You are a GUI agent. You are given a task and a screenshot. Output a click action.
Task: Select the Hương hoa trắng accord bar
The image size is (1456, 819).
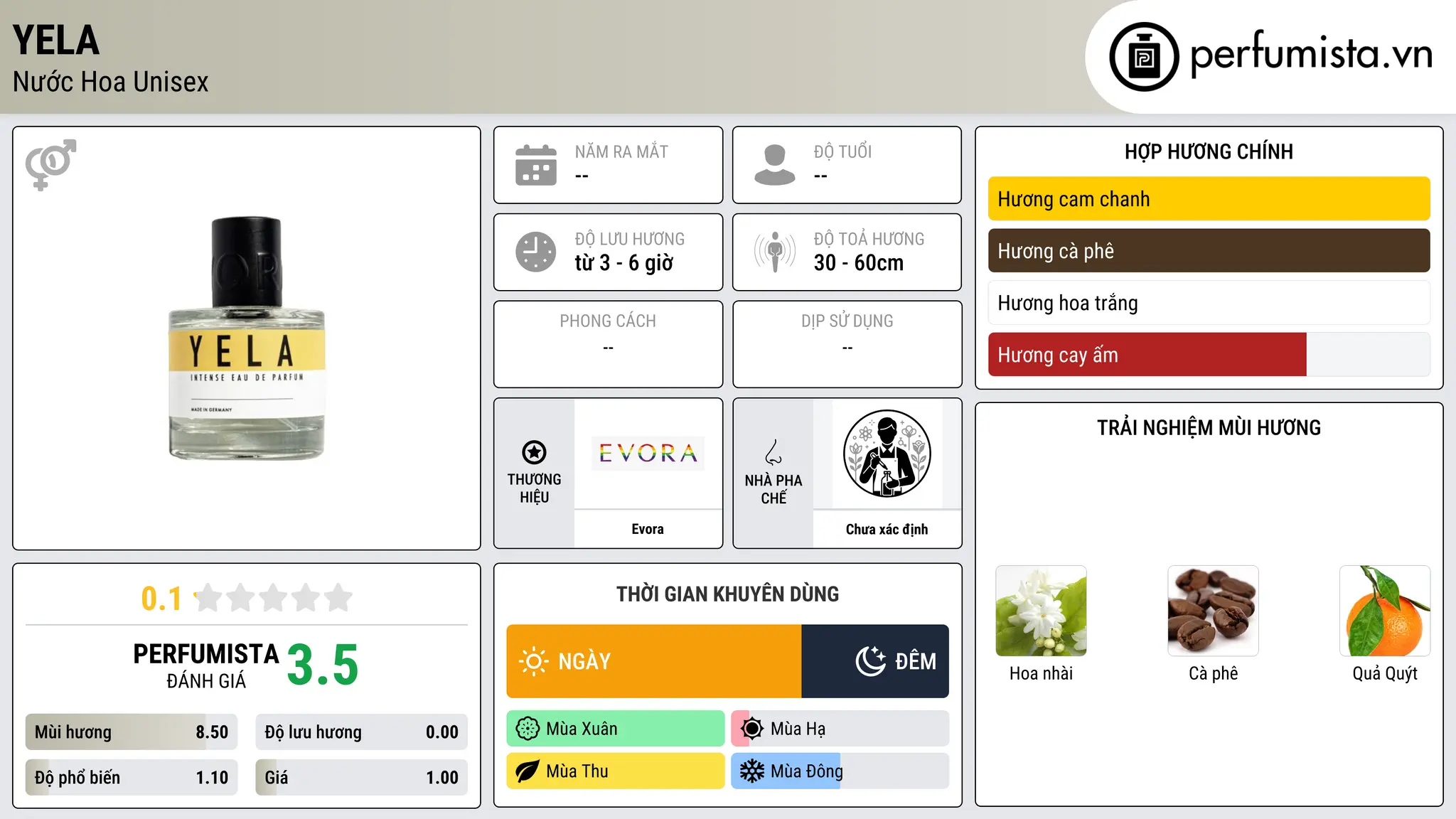(x=1209, y=303)
